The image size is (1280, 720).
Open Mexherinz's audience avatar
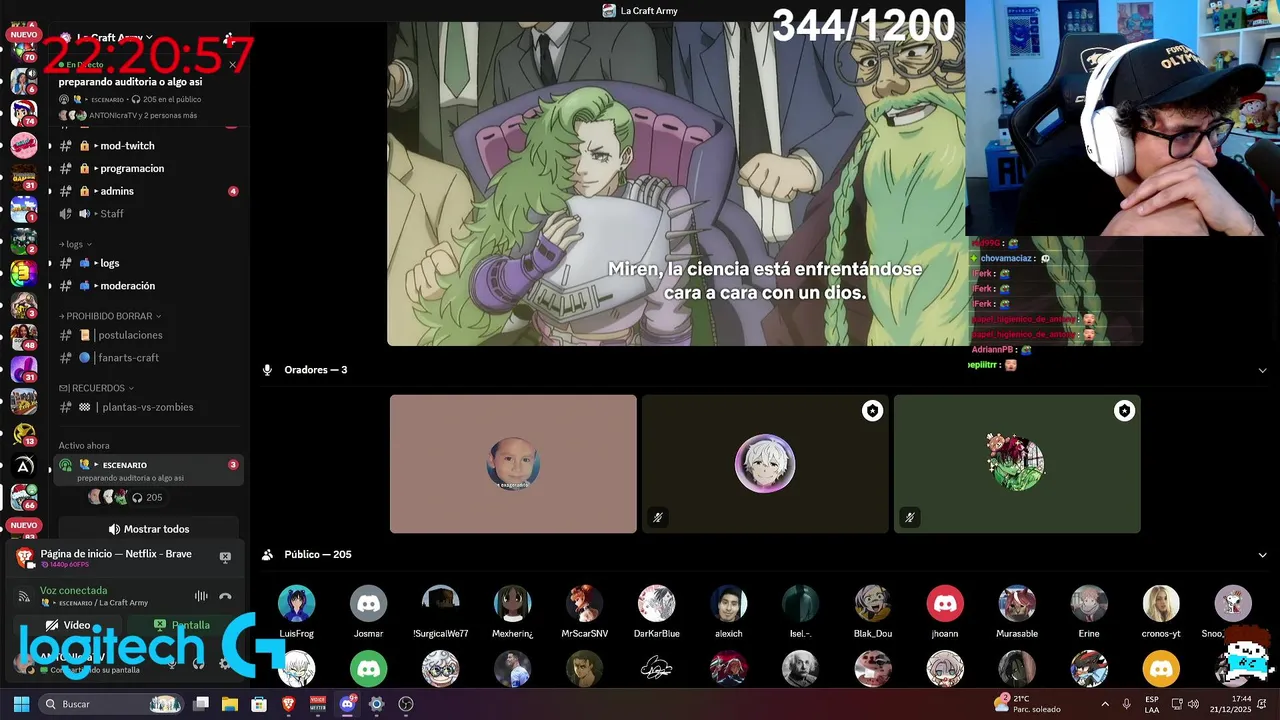click(x=512, y=603)
